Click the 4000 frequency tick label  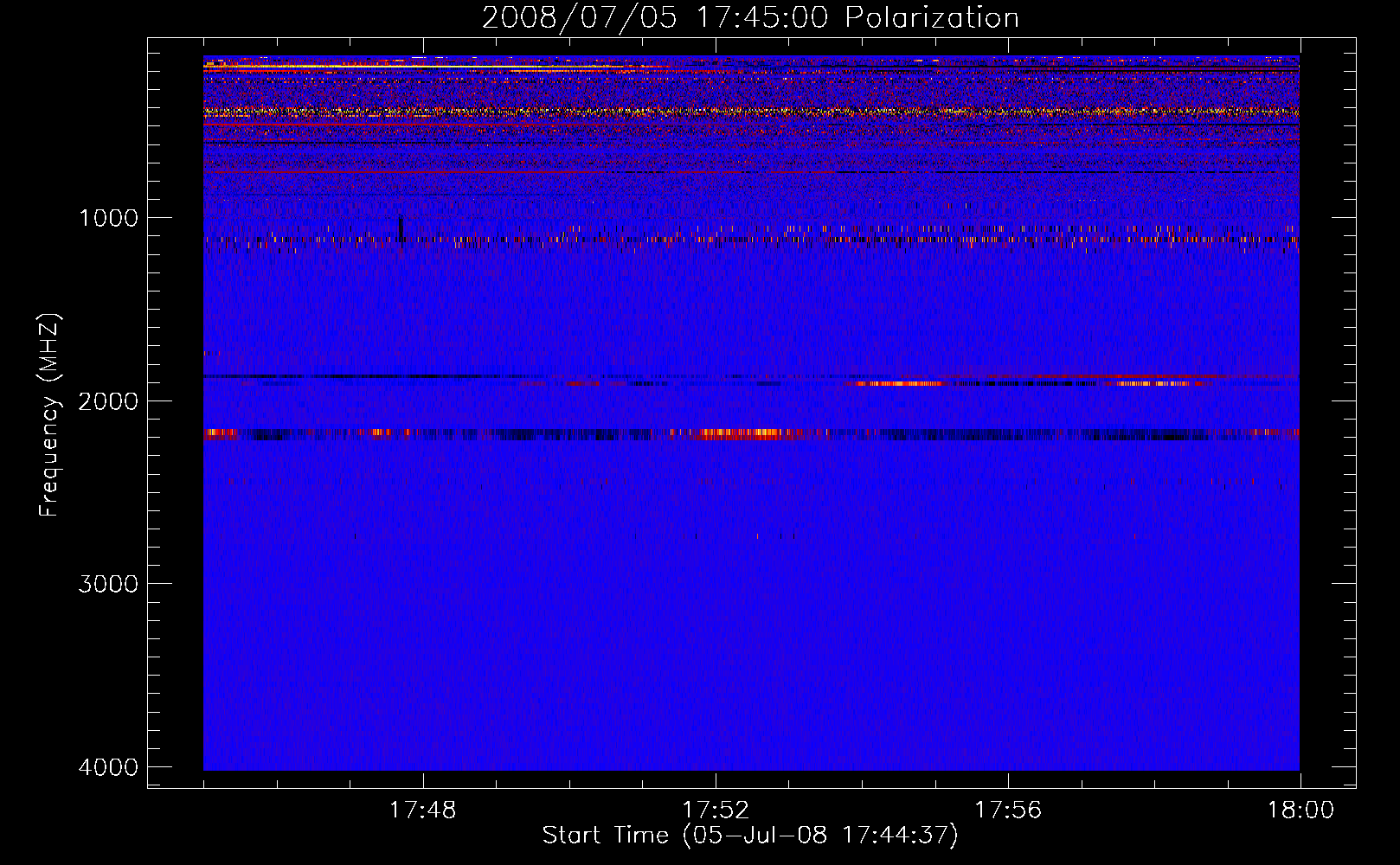tap(108, 767)
